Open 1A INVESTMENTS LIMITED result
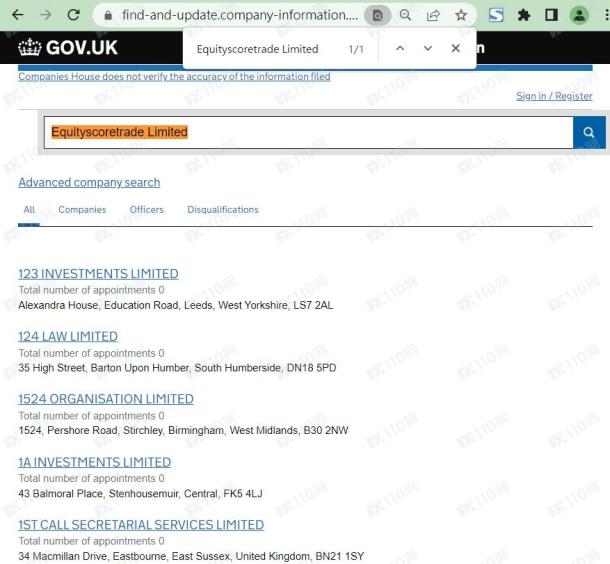This screenshot has height=564, width=610. coord(95,462)
